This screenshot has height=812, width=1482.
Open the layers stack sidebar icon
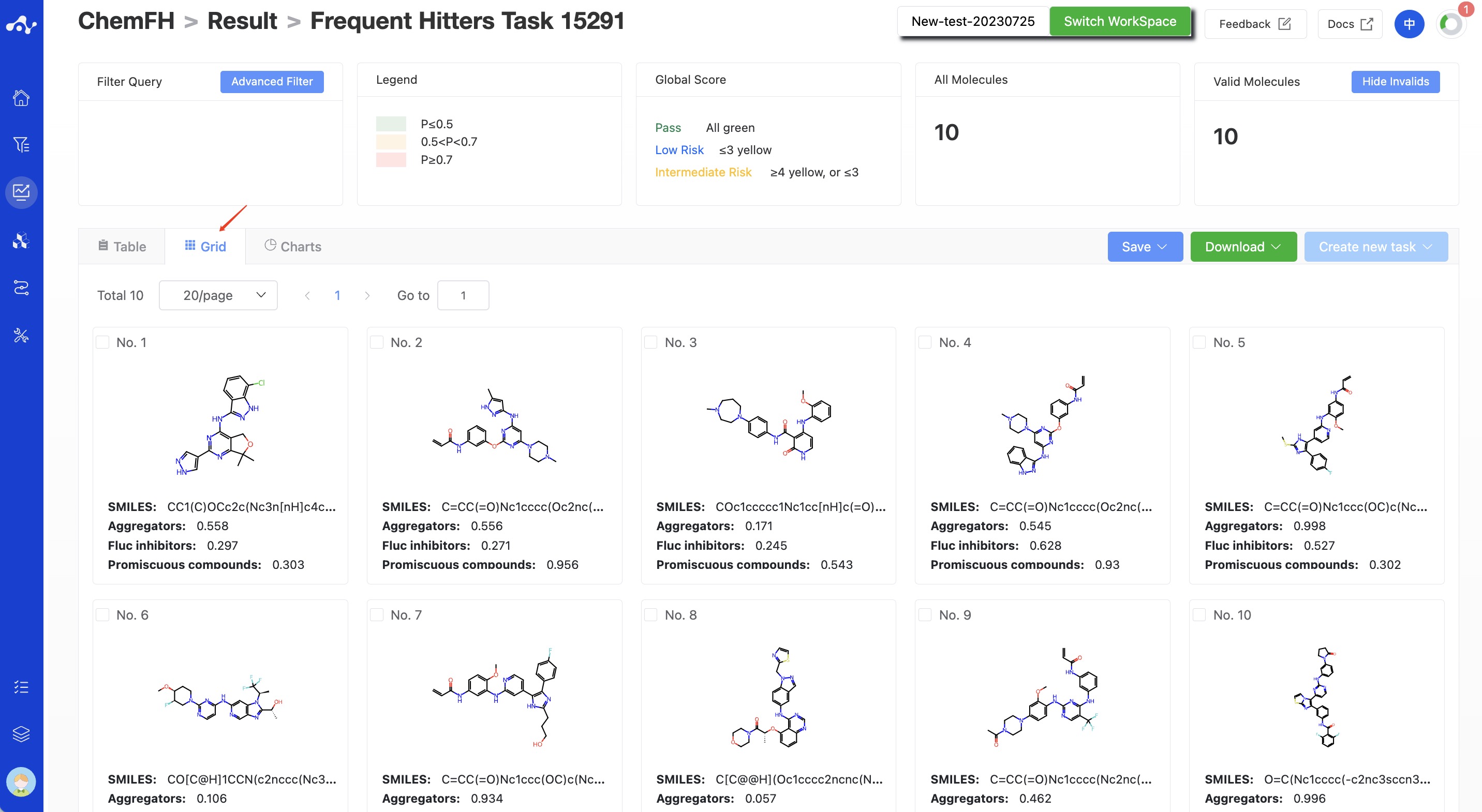(21, 734)
